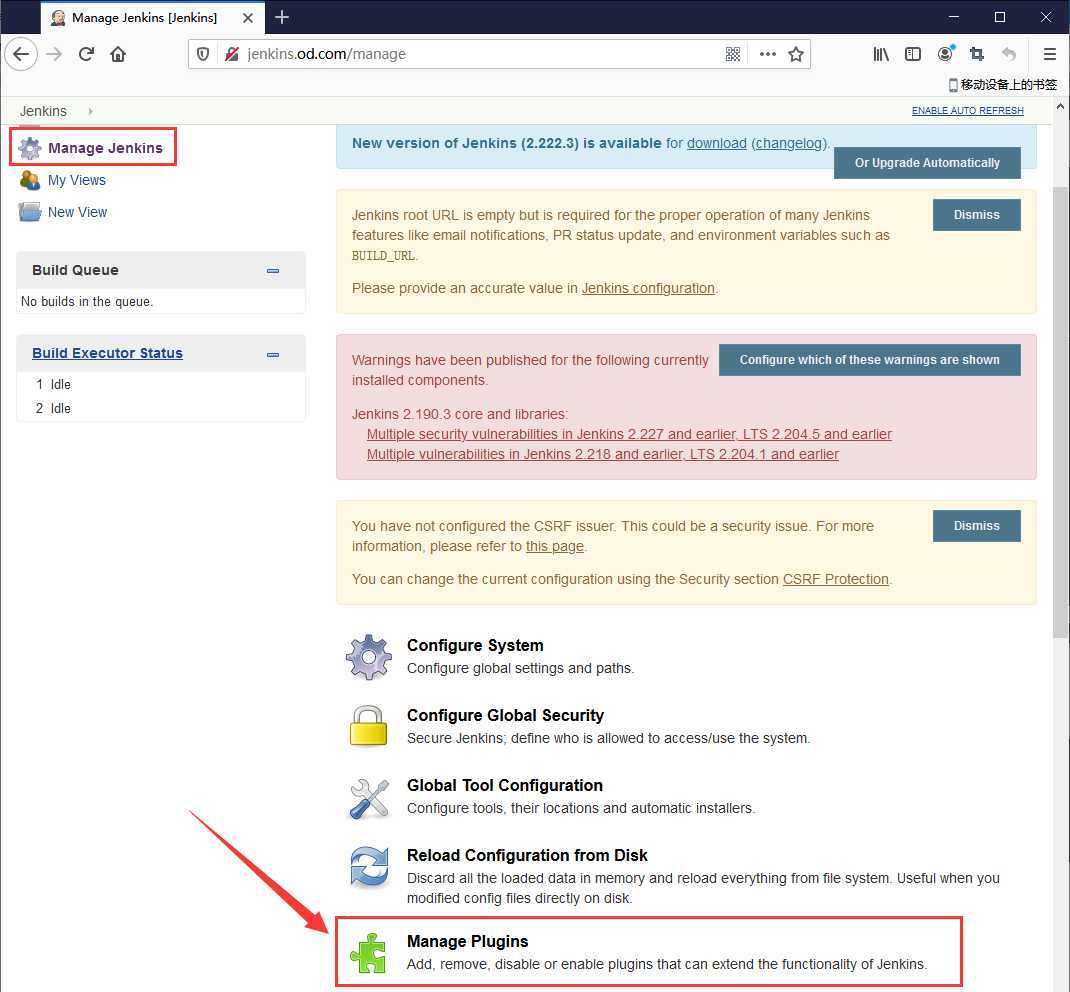Click ENABLE AUTO REFRESH link
Screen dimensions: 1070x992
(x=967, y=111)
